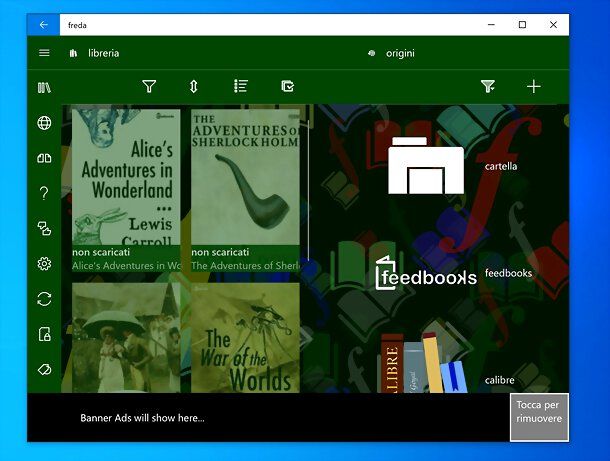Image resolution: width=610 pixels, height=461 pixels.
Task: Click the open book reading icon
Action: pyautogui.click(x=44, y=158)
